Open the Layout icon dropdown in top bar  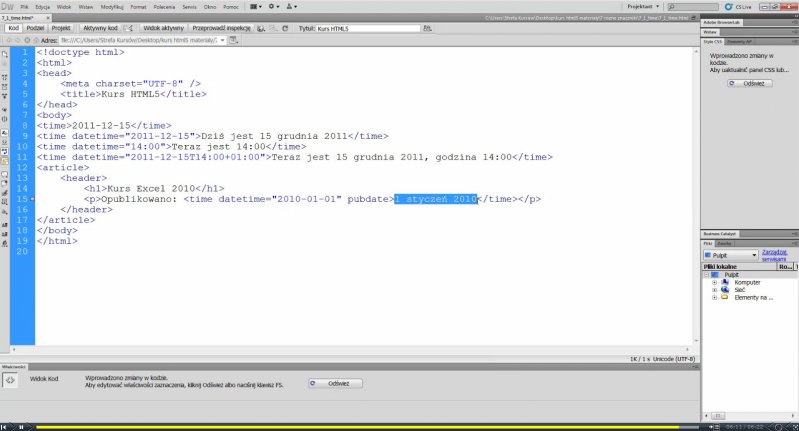[x=257, y=7]
